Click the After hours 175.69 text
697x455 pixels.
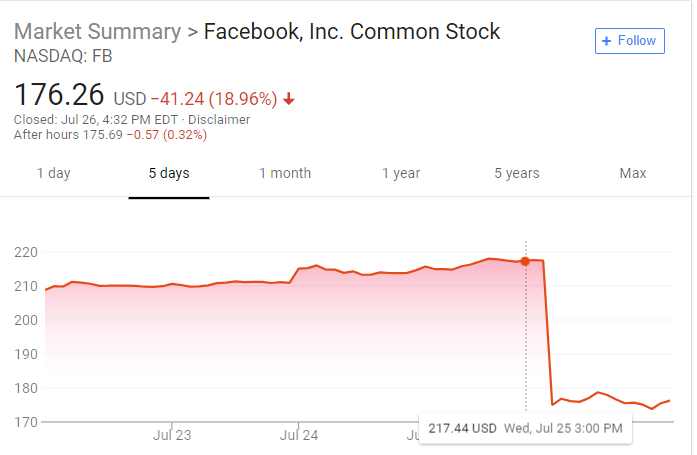(x=67, y=135)
